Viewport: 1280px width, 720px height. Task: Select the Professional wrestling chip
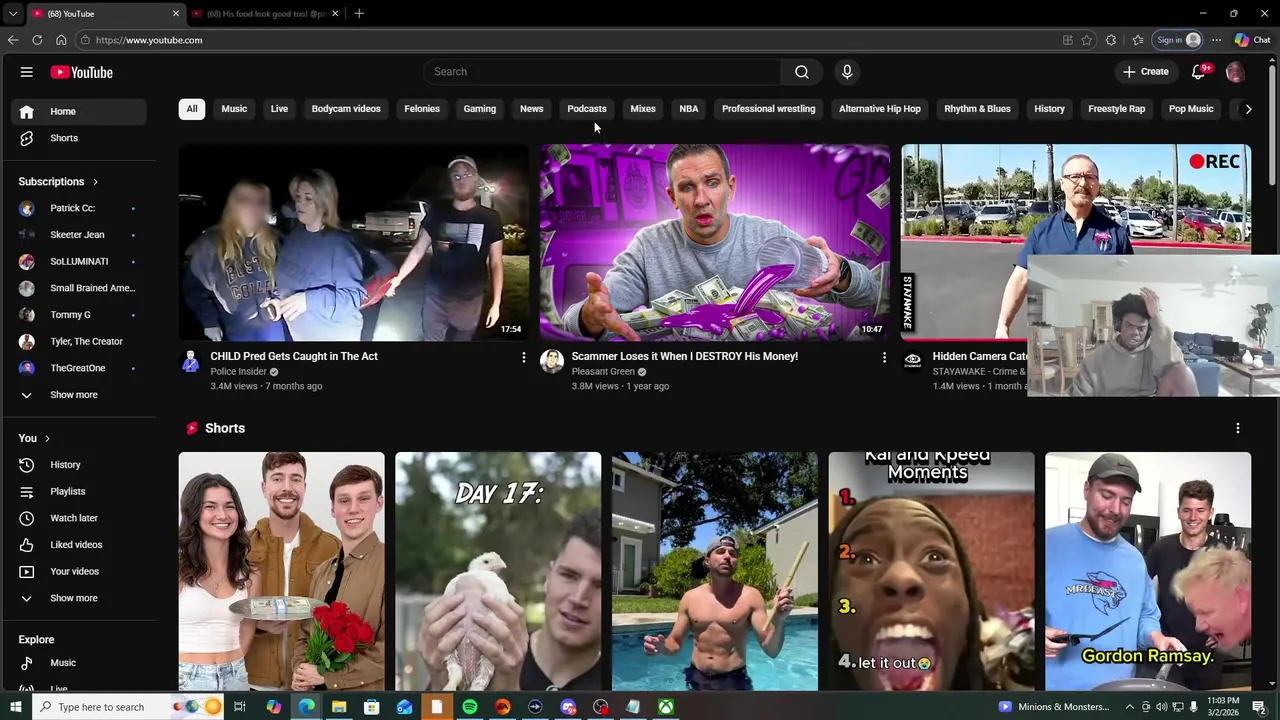pos(769,109)
